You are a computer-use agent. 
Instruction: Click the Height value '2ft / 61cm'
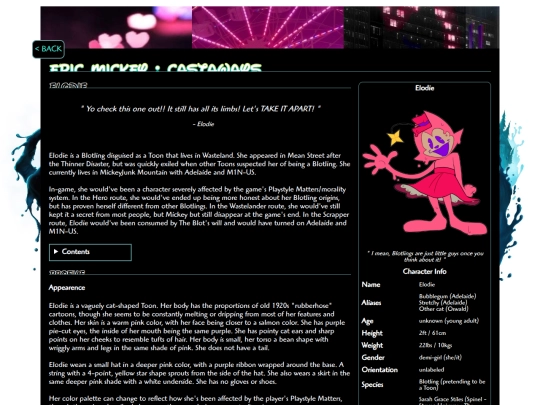pyautogui.click(x=432, y=333)
